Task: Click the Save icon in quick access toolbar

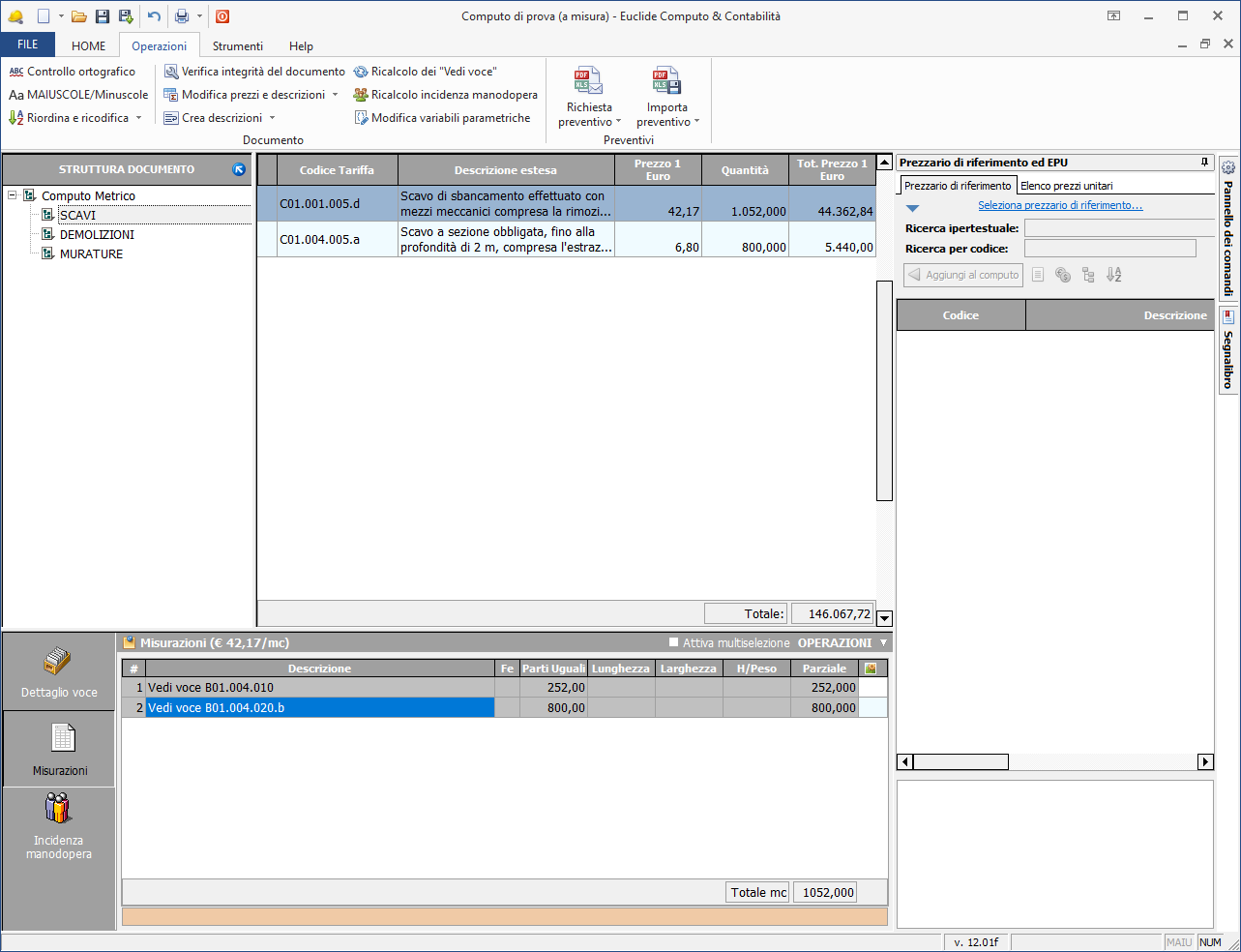Action: click(x=103, y=16)
